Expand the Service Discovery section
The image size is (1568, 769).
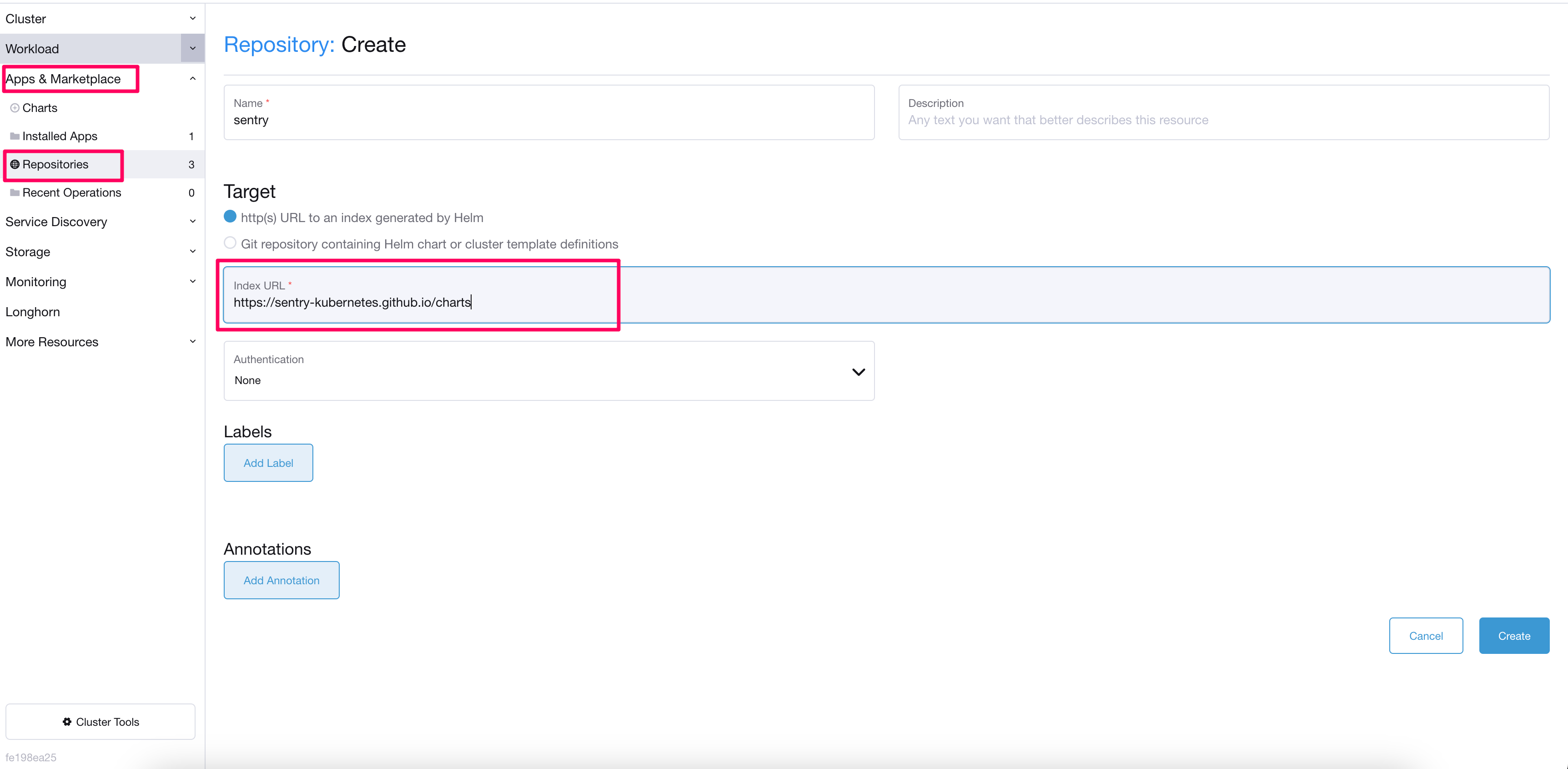pos(192,222)
